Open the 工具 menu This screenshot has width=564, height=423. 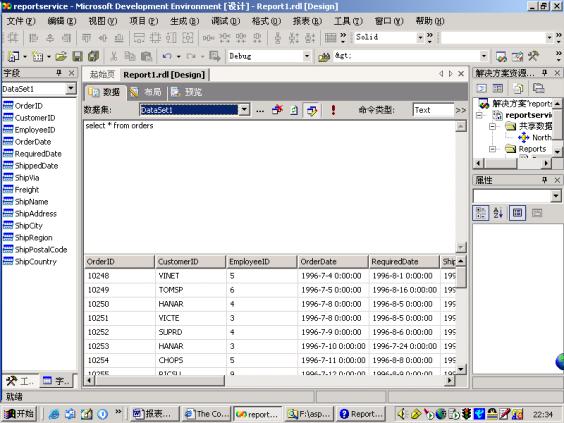click(348, 21)
